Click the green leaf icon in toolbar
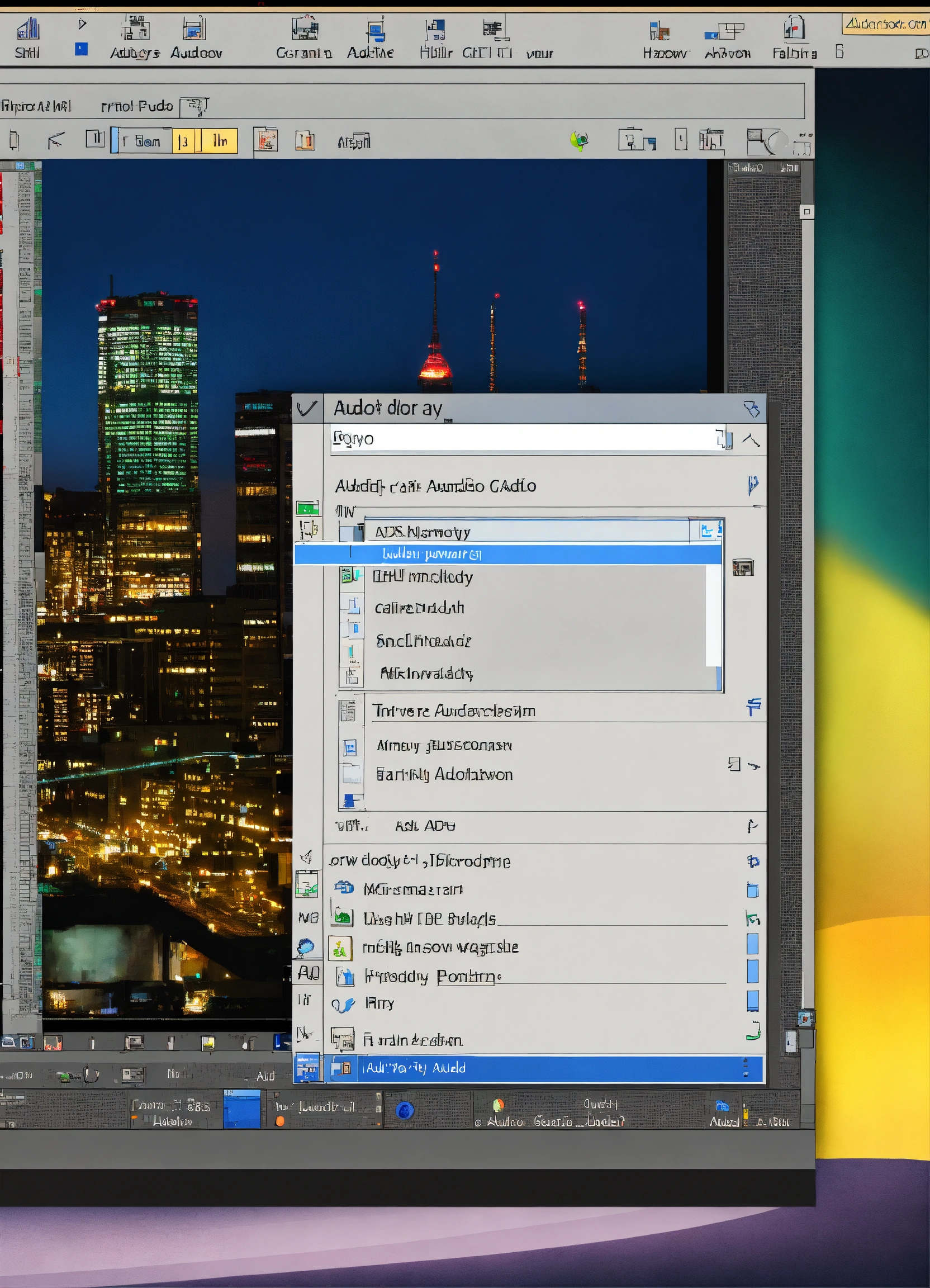Viewport: 930px width, 1288px height. click(x=578, y=140)
